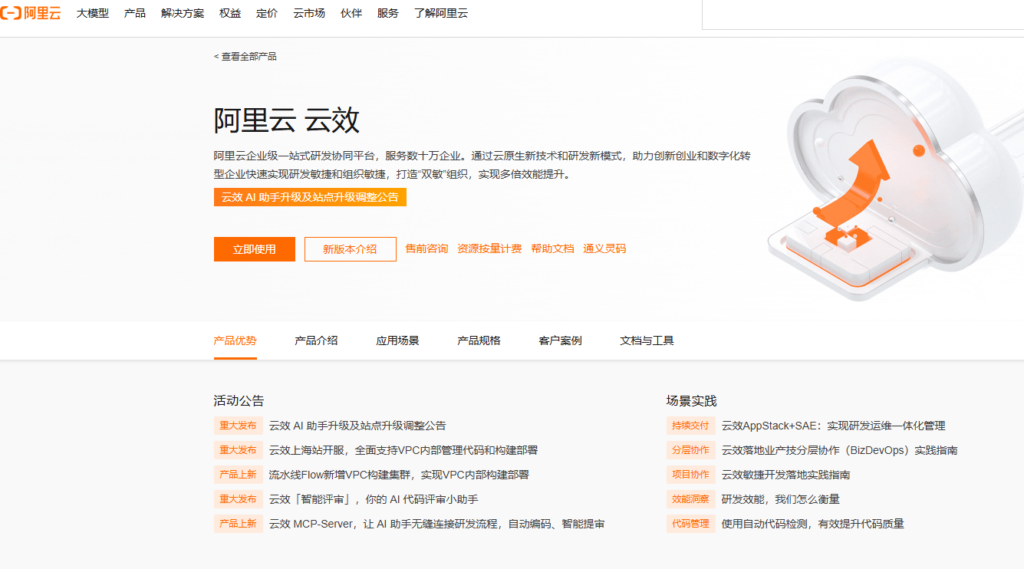
Task: Open the 定价 menu
Action: 266,13
